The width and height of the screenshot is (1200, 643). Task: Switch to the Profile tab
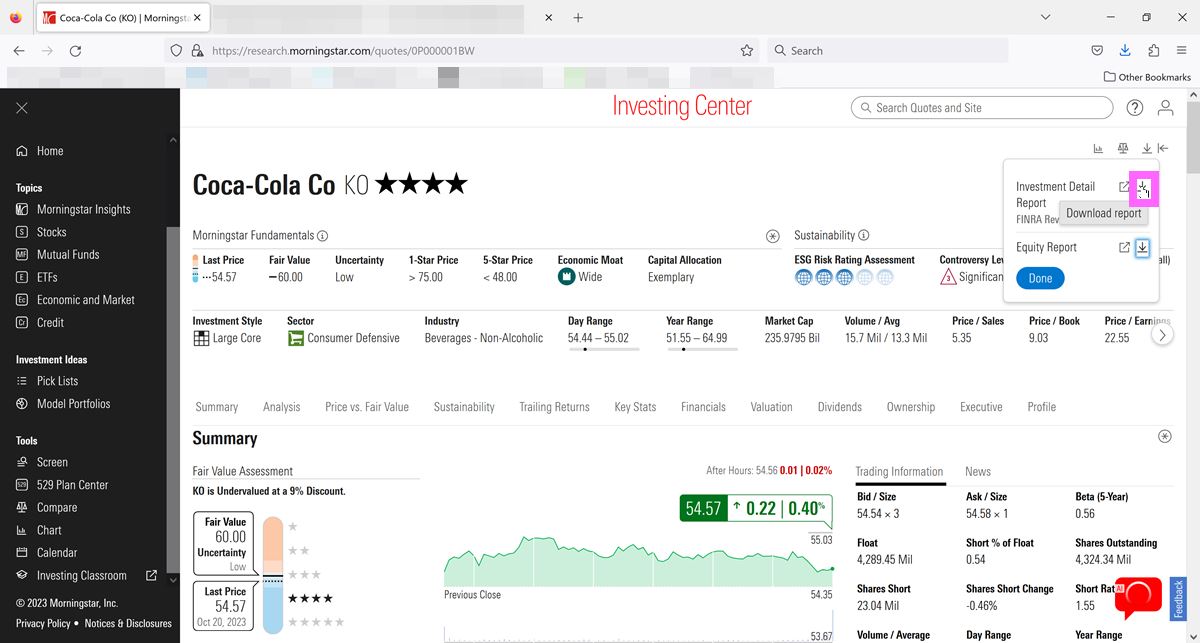[1041, 407]
